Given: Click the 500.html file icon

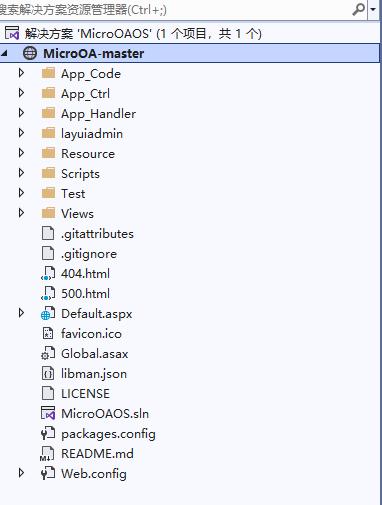Looking at the screenshot, I should pyautogui.click(x=48, y=293).
